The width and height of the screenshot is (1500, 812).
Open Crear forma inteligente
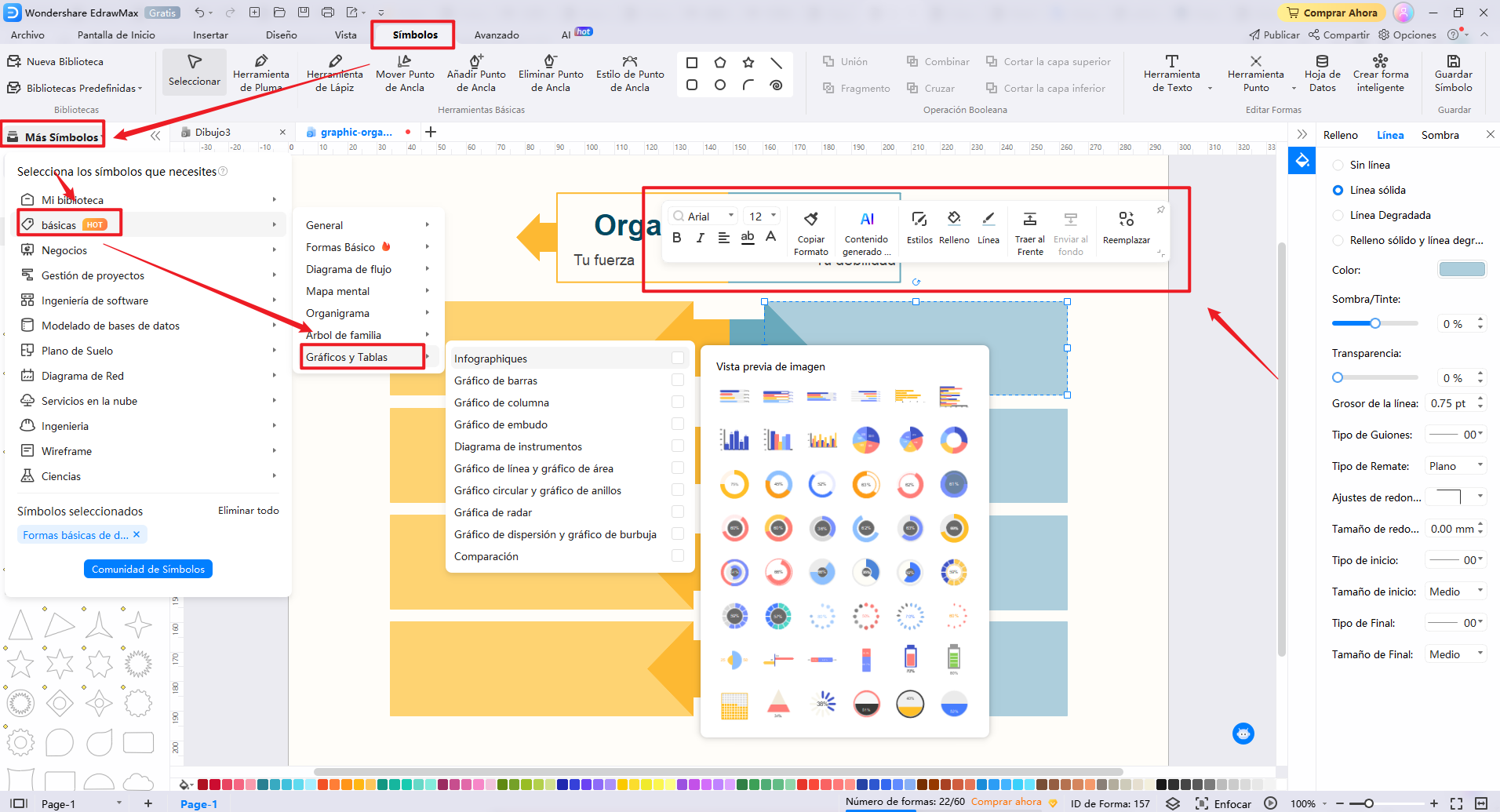(x=1380, y=72)
